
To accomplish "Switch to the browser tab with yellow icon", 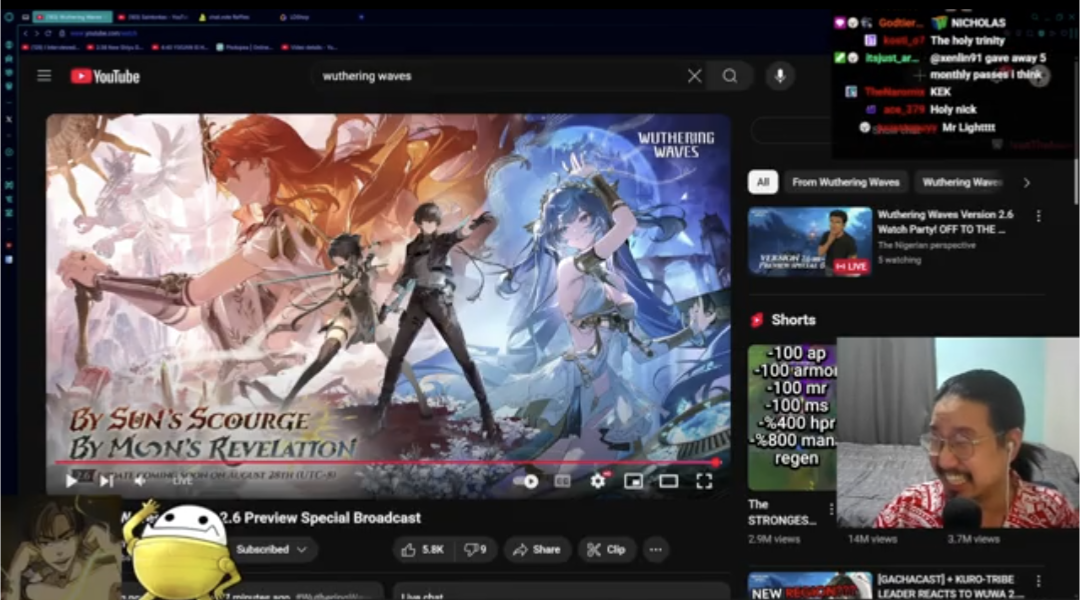I will [227, 17].
